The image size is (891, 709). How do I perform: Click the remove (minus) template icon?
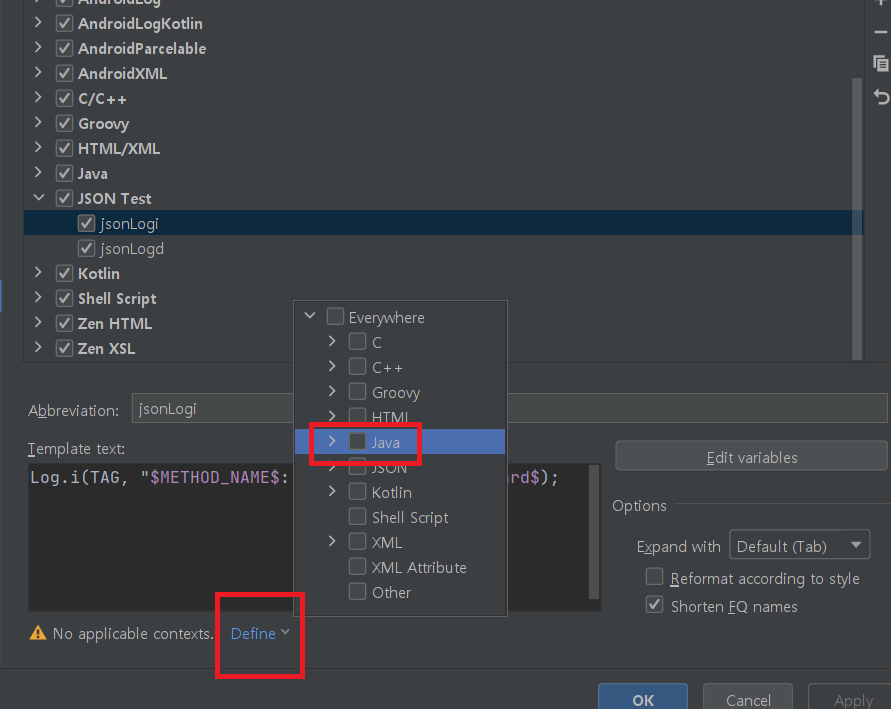(x=880, y=32)
